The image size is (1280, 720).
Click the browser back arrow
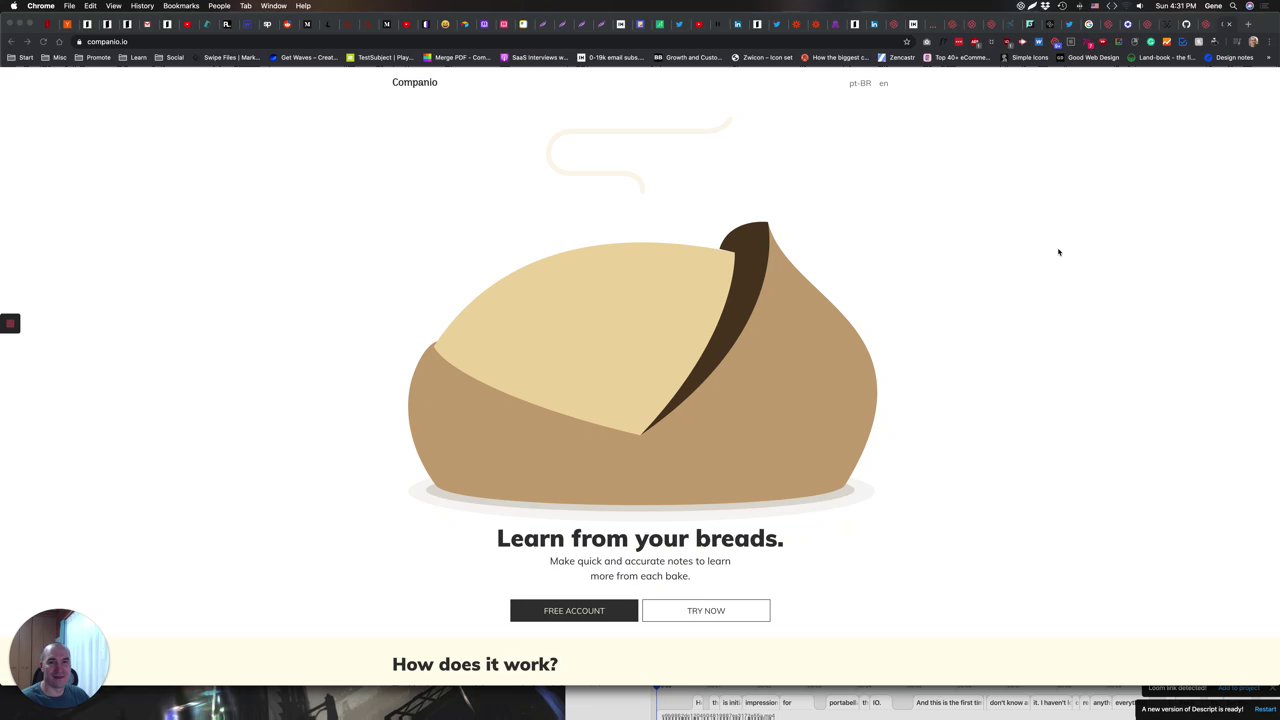click(11, 42)
